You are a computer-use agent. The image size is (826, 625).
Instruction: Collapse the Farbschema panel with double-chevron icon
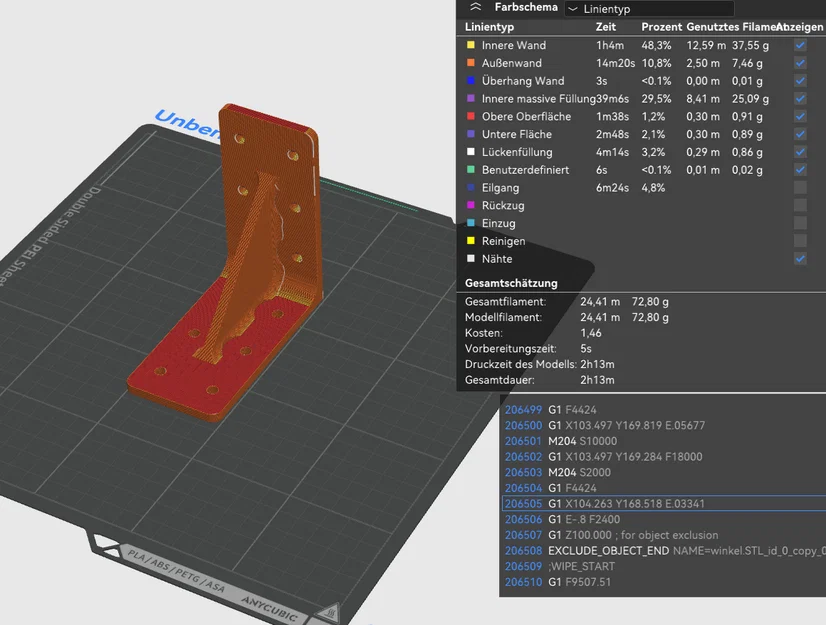[x=475, y=7]
